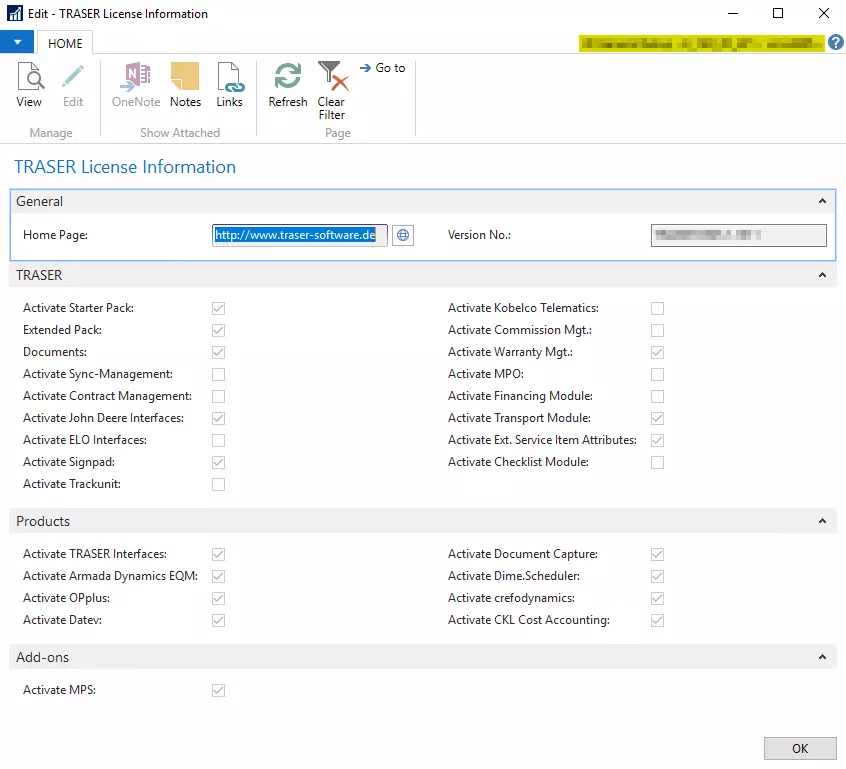Enable Activate MPO checkbox

pyautogui.click(x=657, y=375)
